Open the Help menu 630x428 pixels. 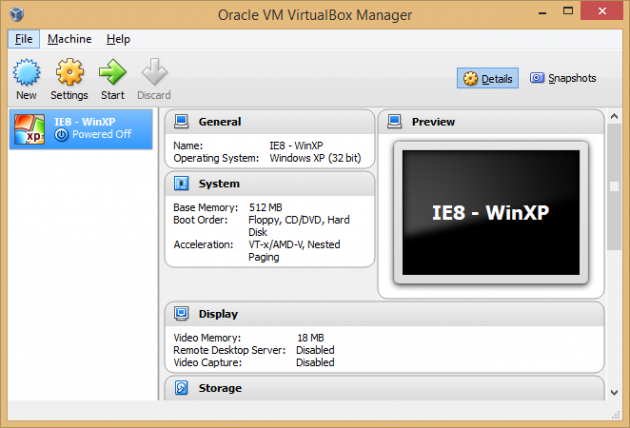pos(118,39)
